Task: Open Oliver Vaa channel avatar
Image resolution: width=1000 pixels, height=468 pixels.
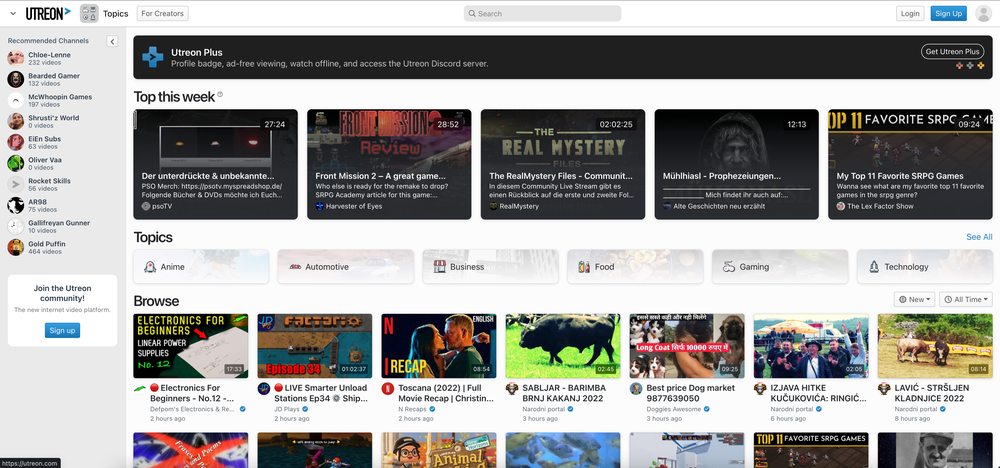Action: pyautogui.click(x=15, y=163)
